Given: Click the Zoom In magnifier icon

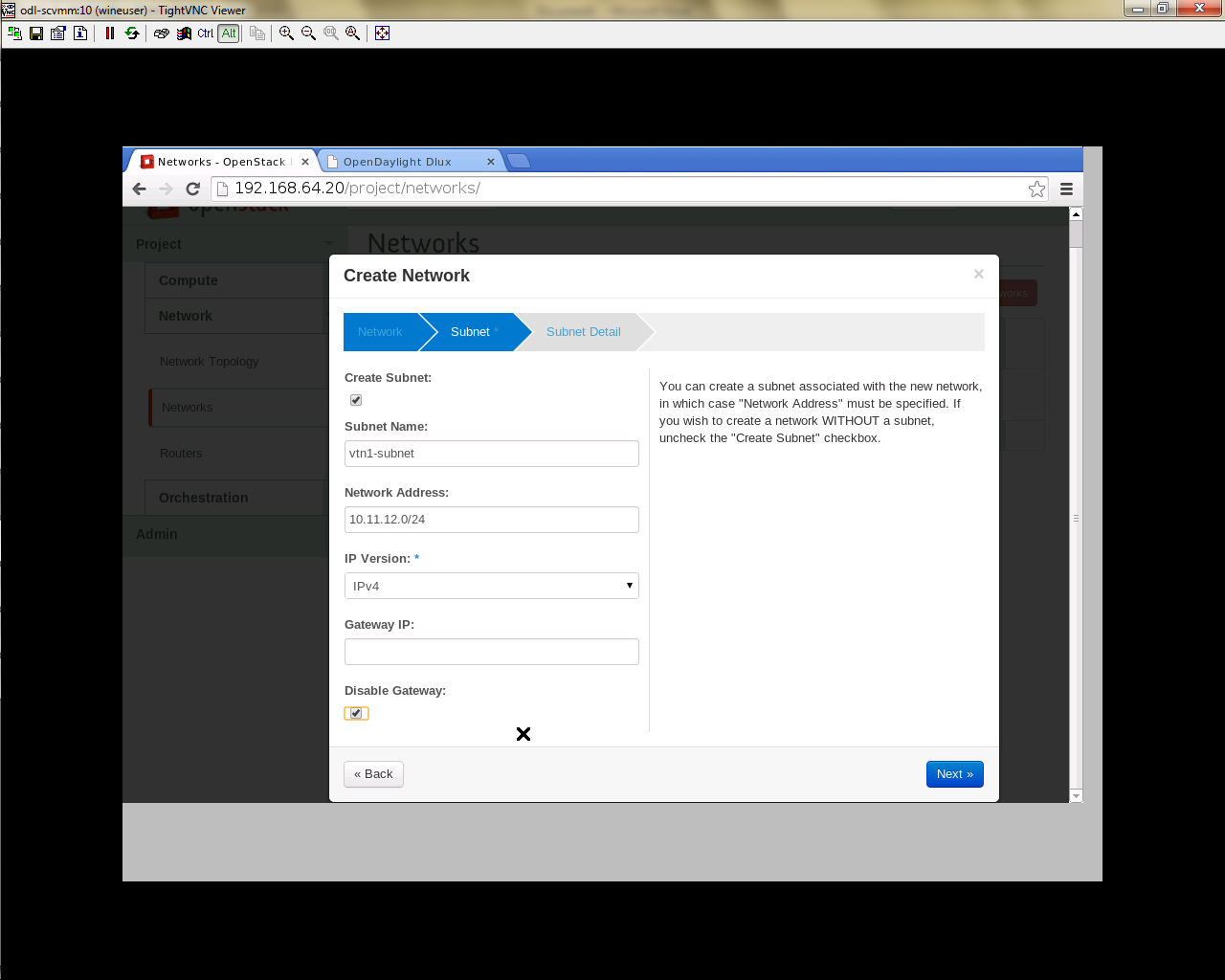Looking at the screenshot, I should coord(286,33).
